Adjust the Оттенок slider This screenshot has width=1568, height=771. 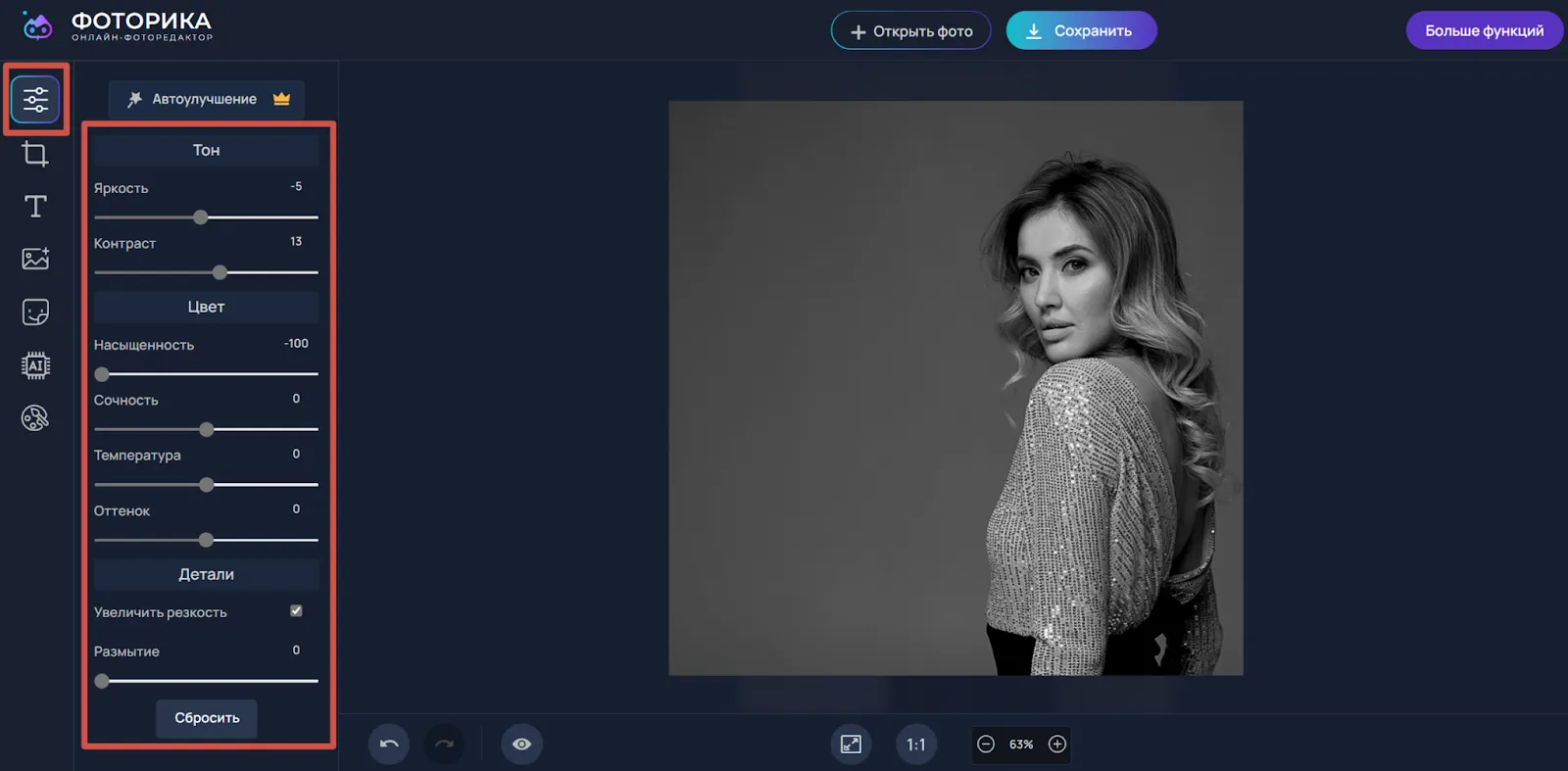(x=206, y=540)
